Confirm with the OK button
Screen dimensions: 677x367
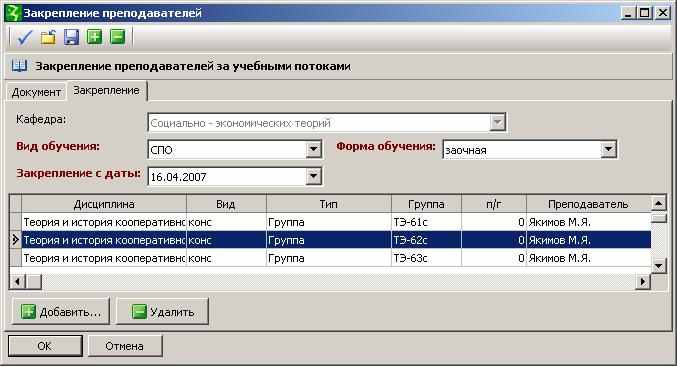click(45, 346)
